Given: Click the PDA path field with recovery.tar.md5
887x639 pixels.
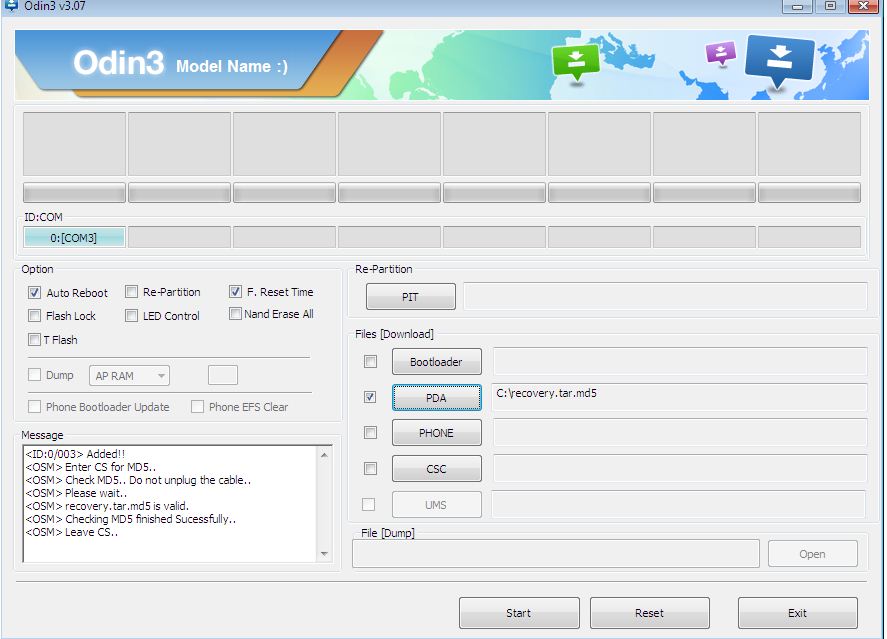Looking at the screenshot, I should 680,398.
